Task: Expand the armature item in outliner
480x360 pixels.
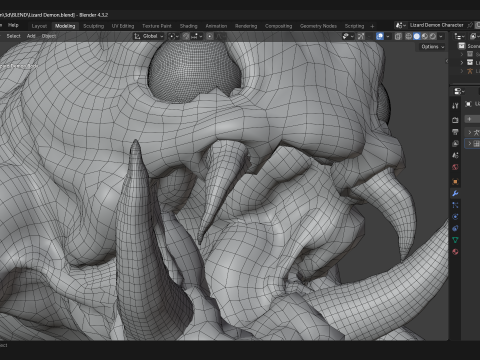Action: coord(462,71)
